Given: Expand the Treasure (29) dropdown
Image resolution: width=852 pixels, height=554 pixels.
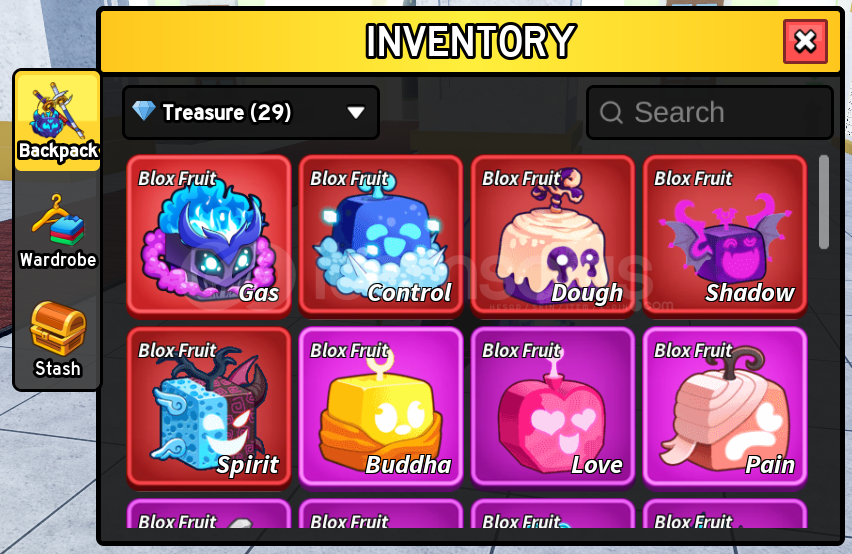Looking at the screenshot, I should (251, 112).
